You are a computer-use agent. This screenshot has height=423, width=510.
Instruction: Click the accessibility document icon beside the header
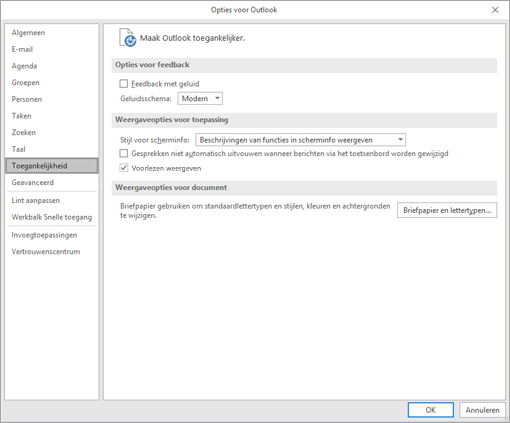point(128,37)
